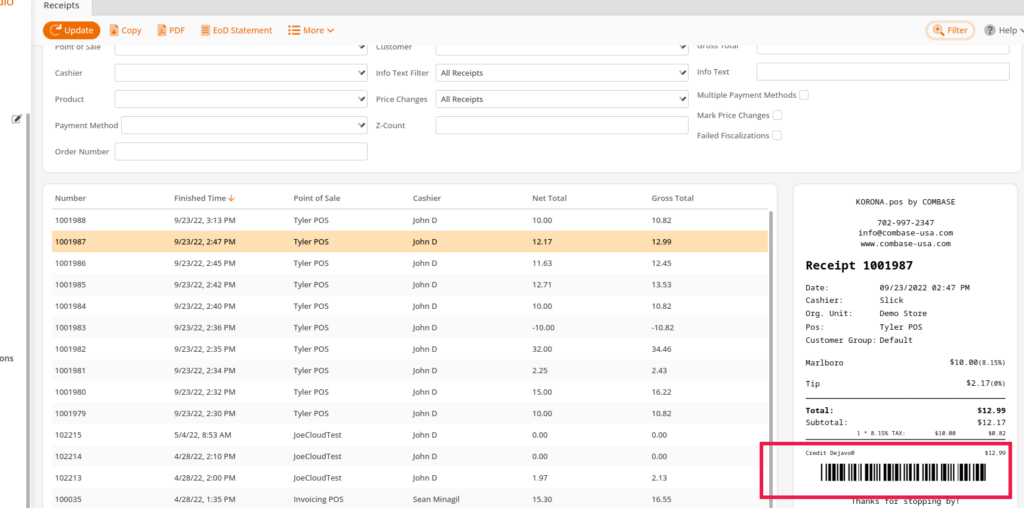
Task: Enable Failed Fiscalizations checkbox
Action: coord(776,135)
